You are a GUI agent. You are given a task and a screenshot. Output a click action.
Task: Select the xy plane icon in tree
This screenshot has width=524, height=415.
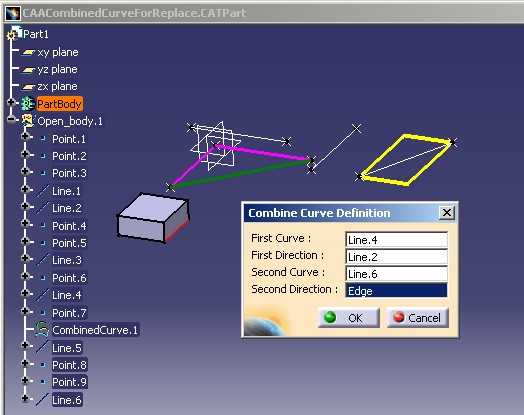[28, 52]
